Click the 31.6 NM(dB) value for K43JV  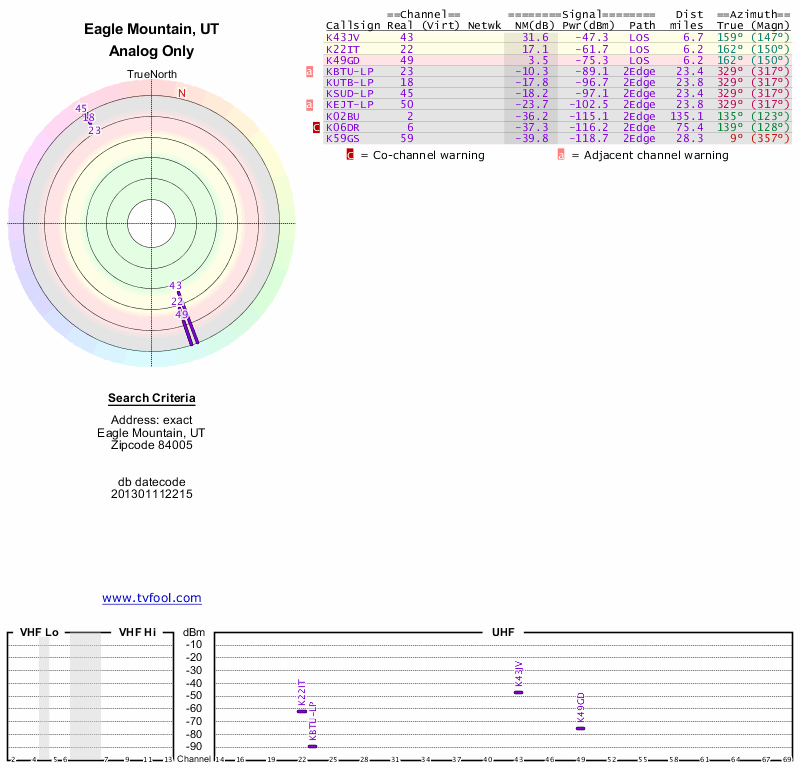click(535, 37)
